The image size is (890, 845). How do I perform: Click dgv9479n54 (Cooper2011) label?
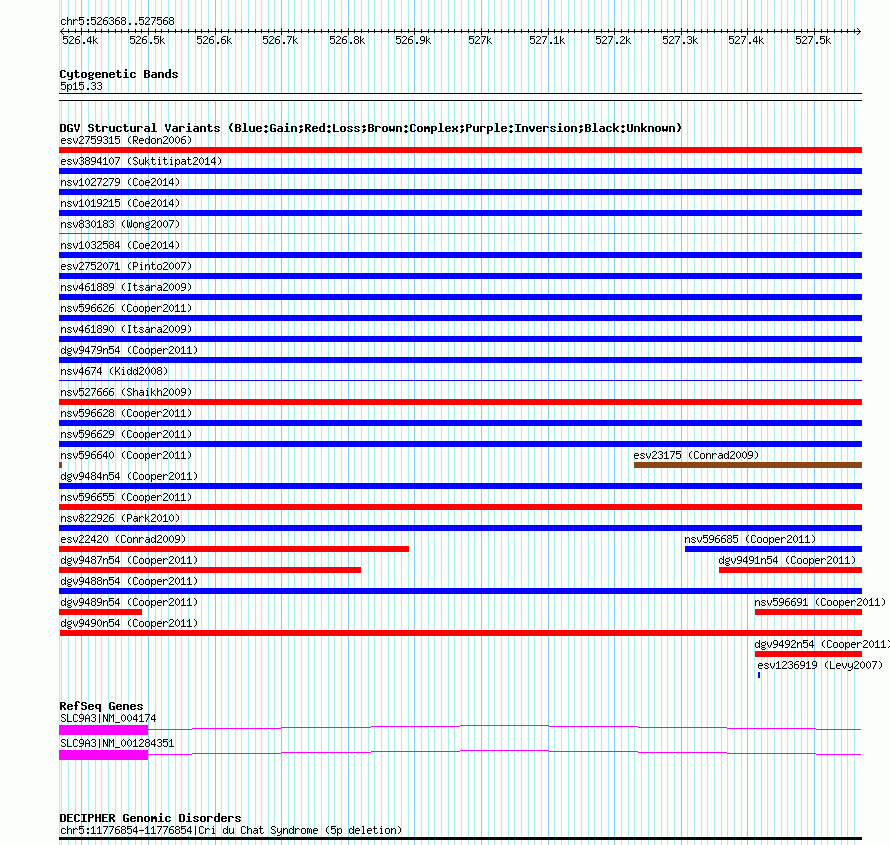tap(129, 350)
